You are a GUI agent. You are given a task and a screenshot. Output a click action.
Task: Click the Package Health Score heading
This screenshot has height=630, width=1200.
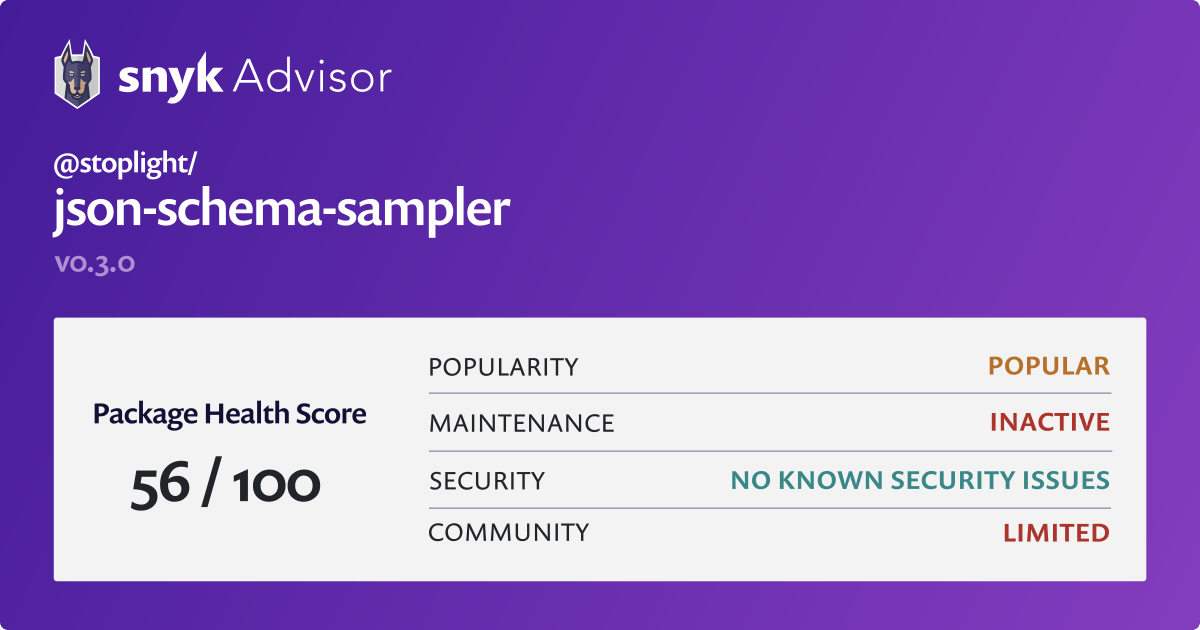230,414
